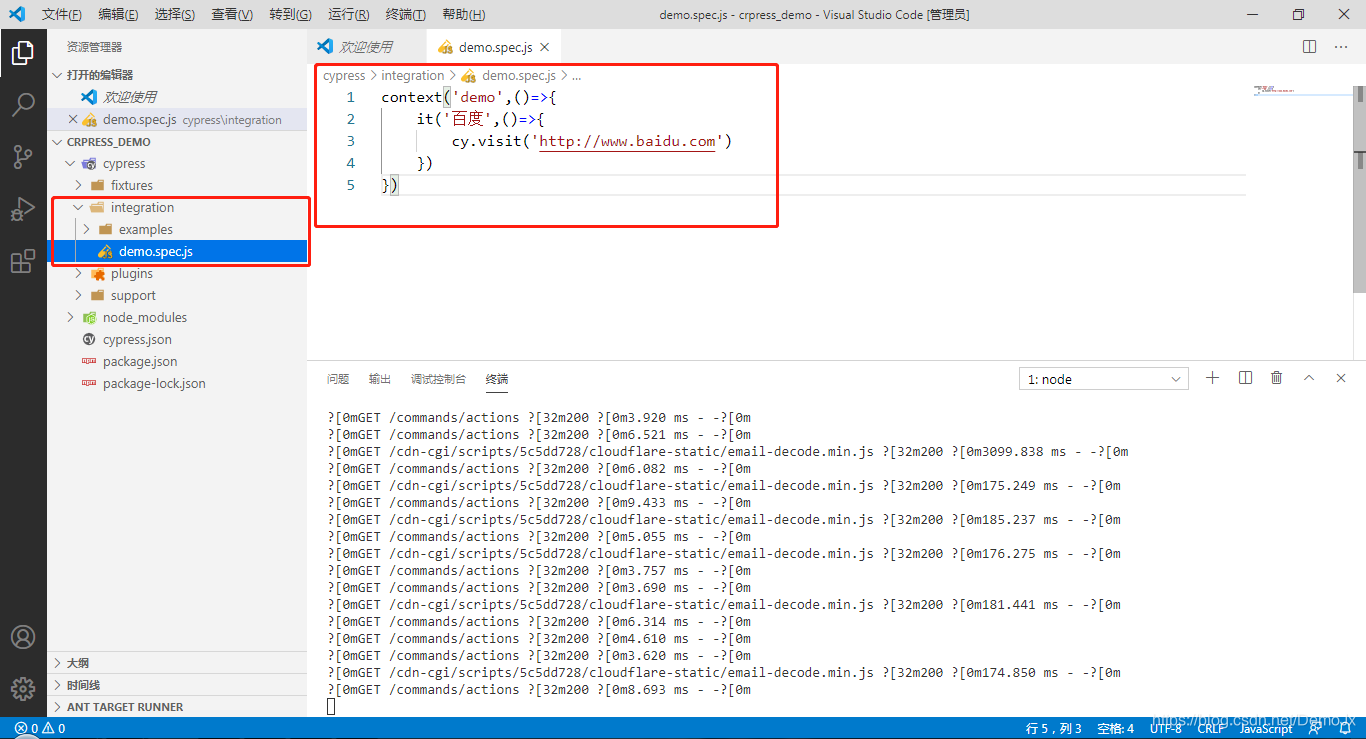The height and width of the screenshot is (739, 1366).
Task: Switch to 终端 panel tab
Action: (x=497, y=379)
